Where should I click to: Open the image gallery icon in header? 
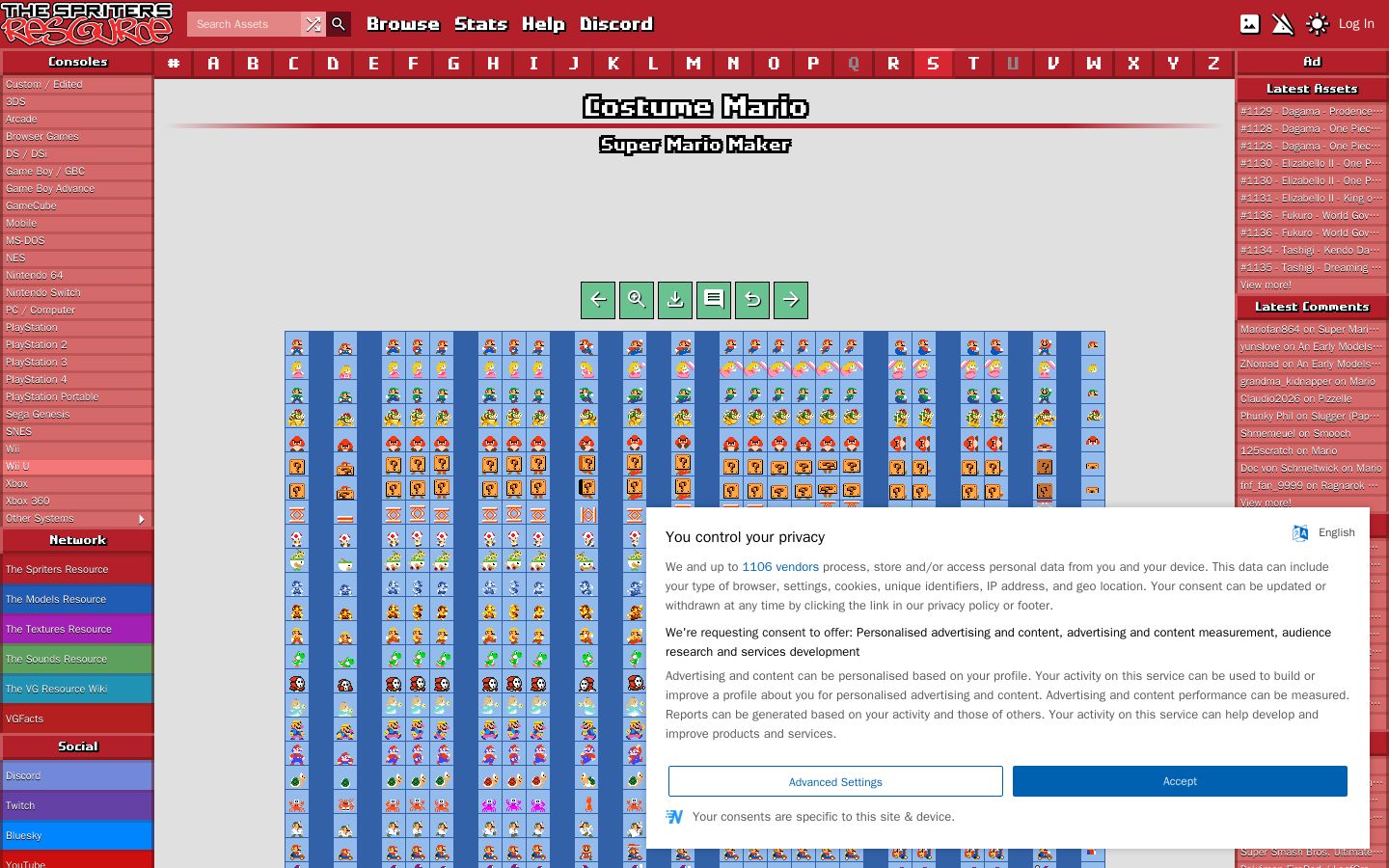[x=1249, y=24]
